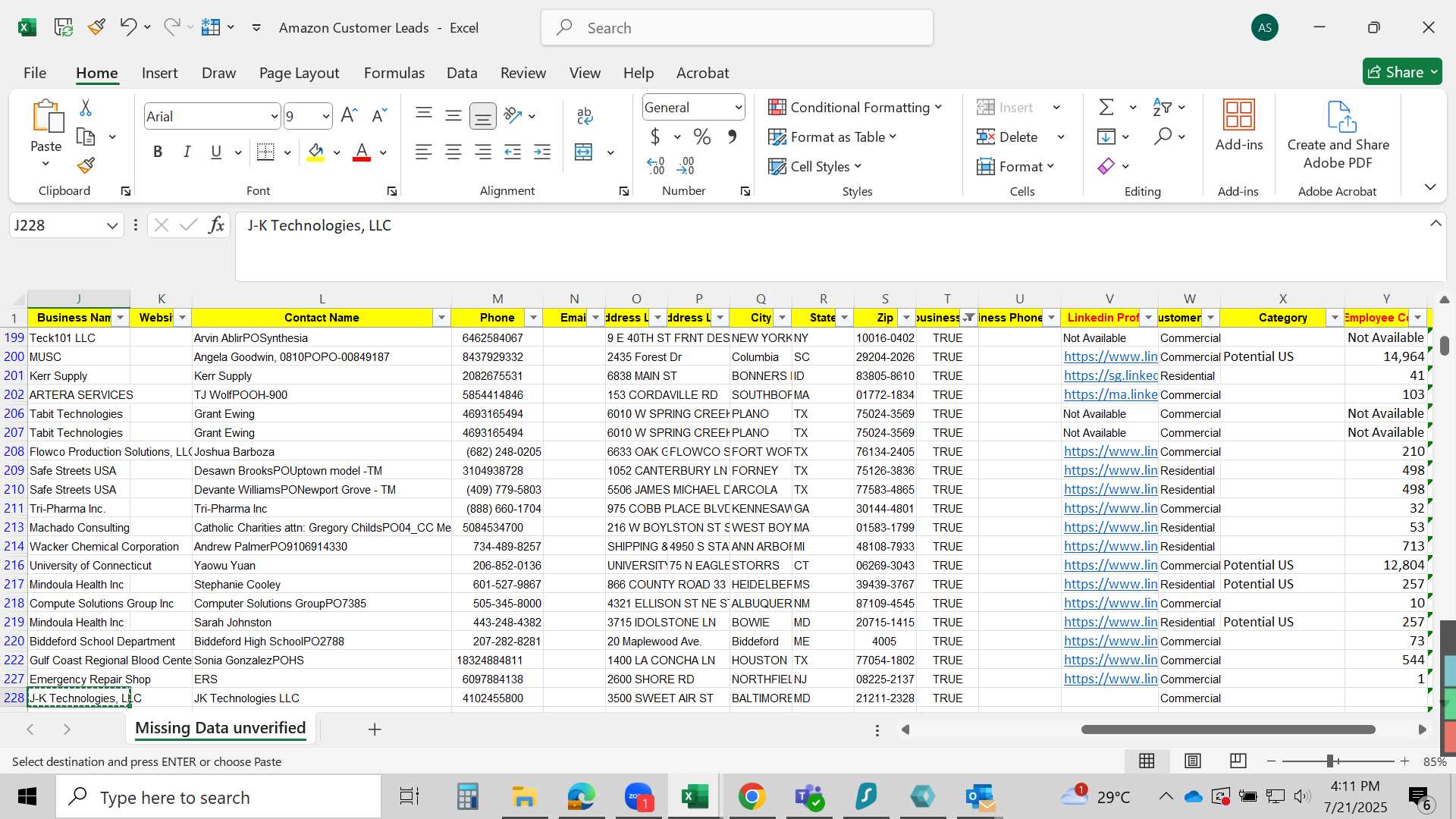Decrease indent in Alignment group

(x=513, y=152)
